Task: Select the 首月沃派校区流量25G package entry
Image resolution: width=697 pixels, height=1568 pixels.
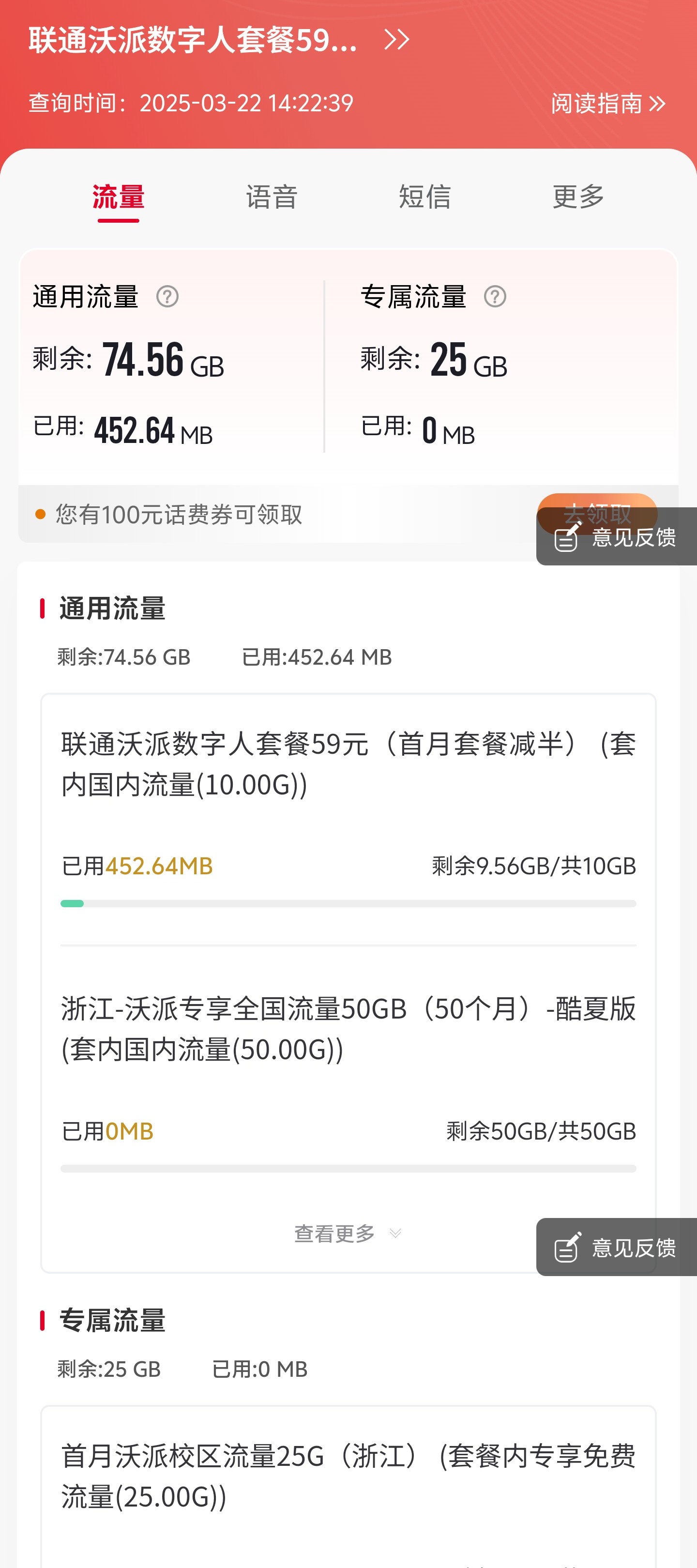Action: click(348, 1476)
